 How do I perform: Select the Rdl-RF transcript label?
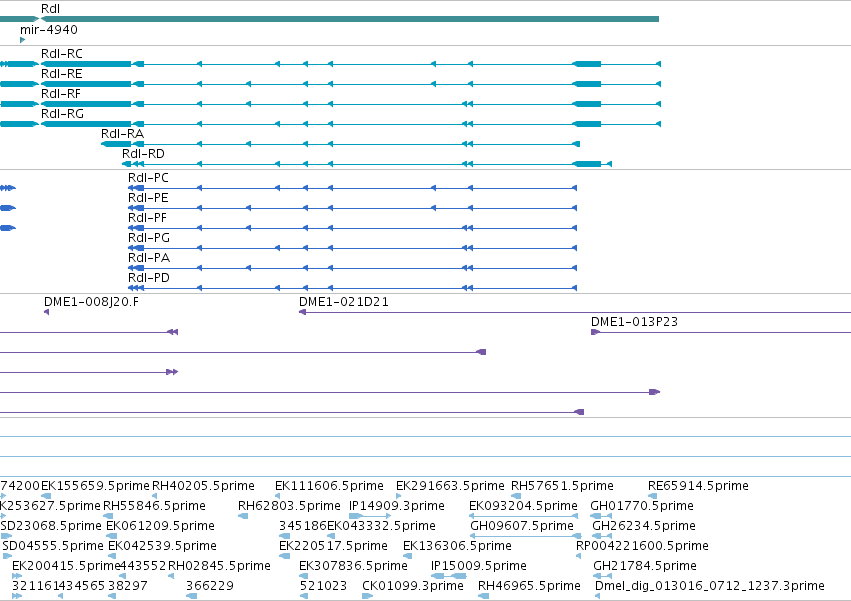pyautogui.click(x=61, y=93)
